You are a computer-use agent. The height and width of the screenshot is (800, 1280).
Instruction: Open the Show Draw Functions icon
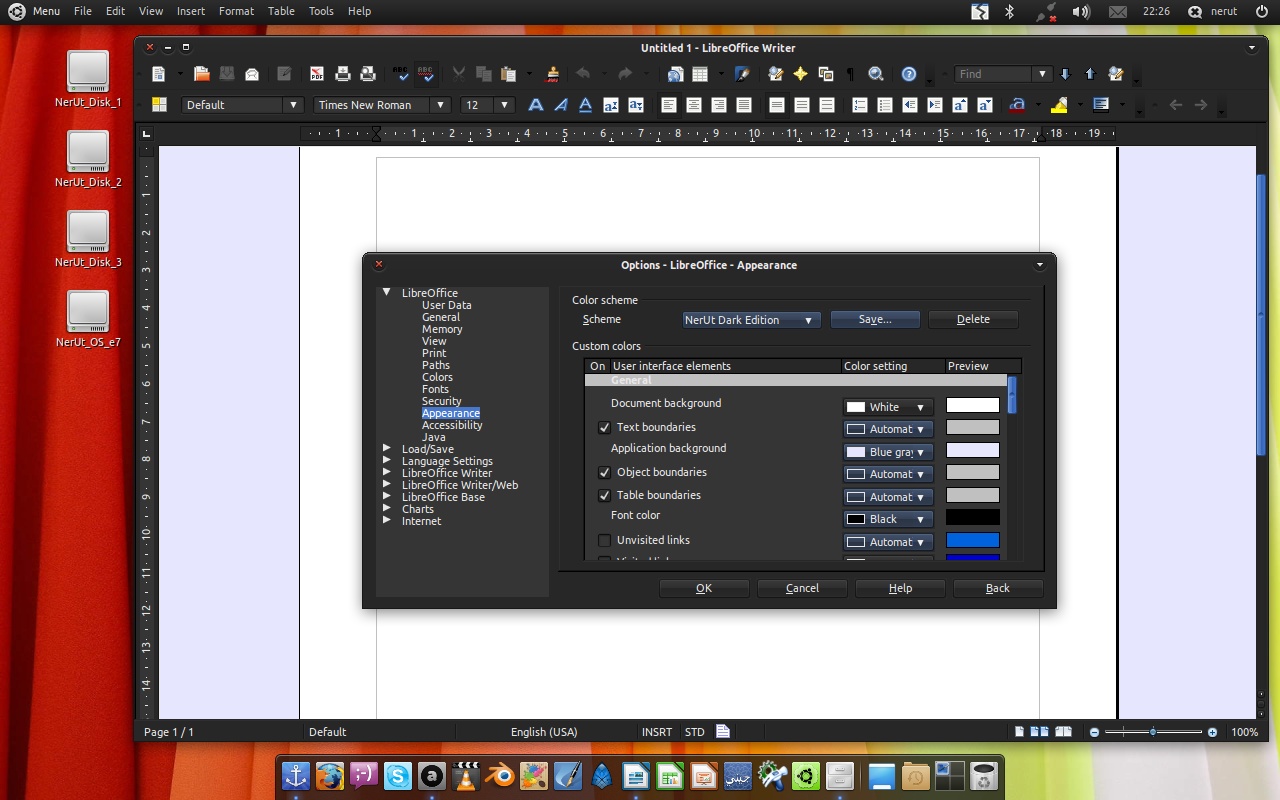point(743,74)
